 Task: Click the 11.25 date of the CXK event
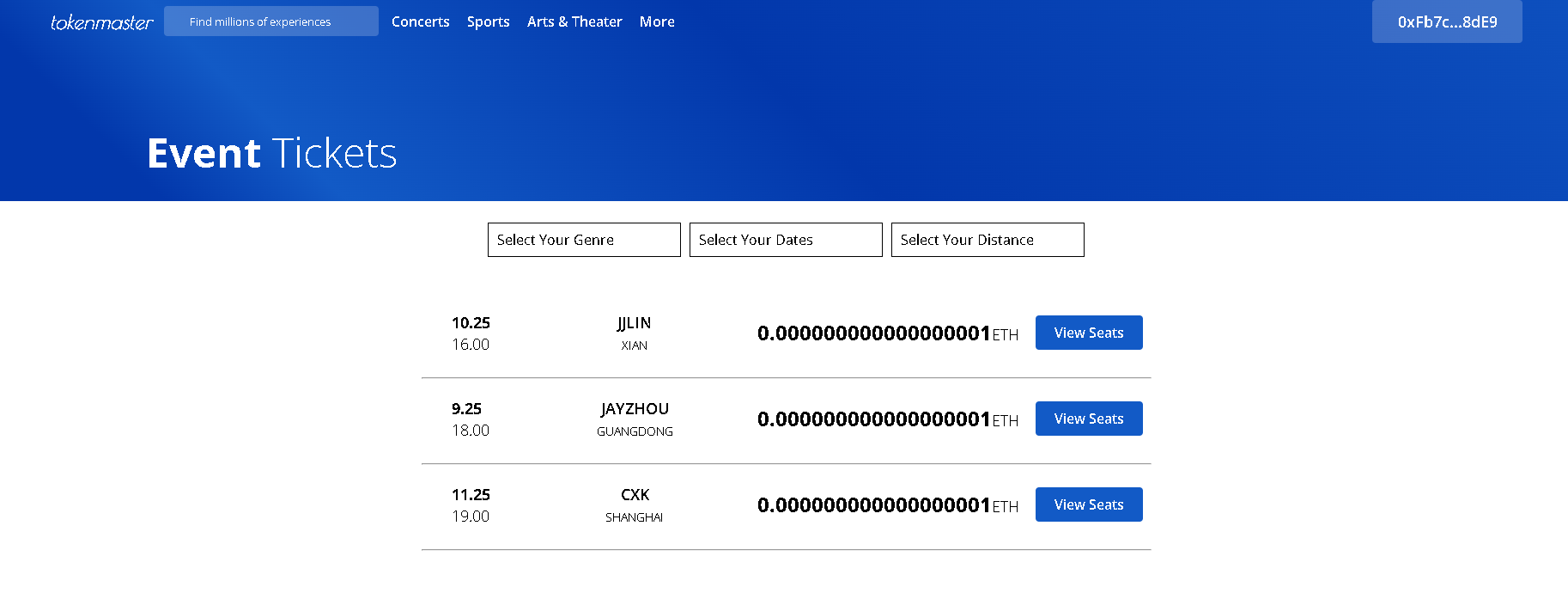pos(471,495)
